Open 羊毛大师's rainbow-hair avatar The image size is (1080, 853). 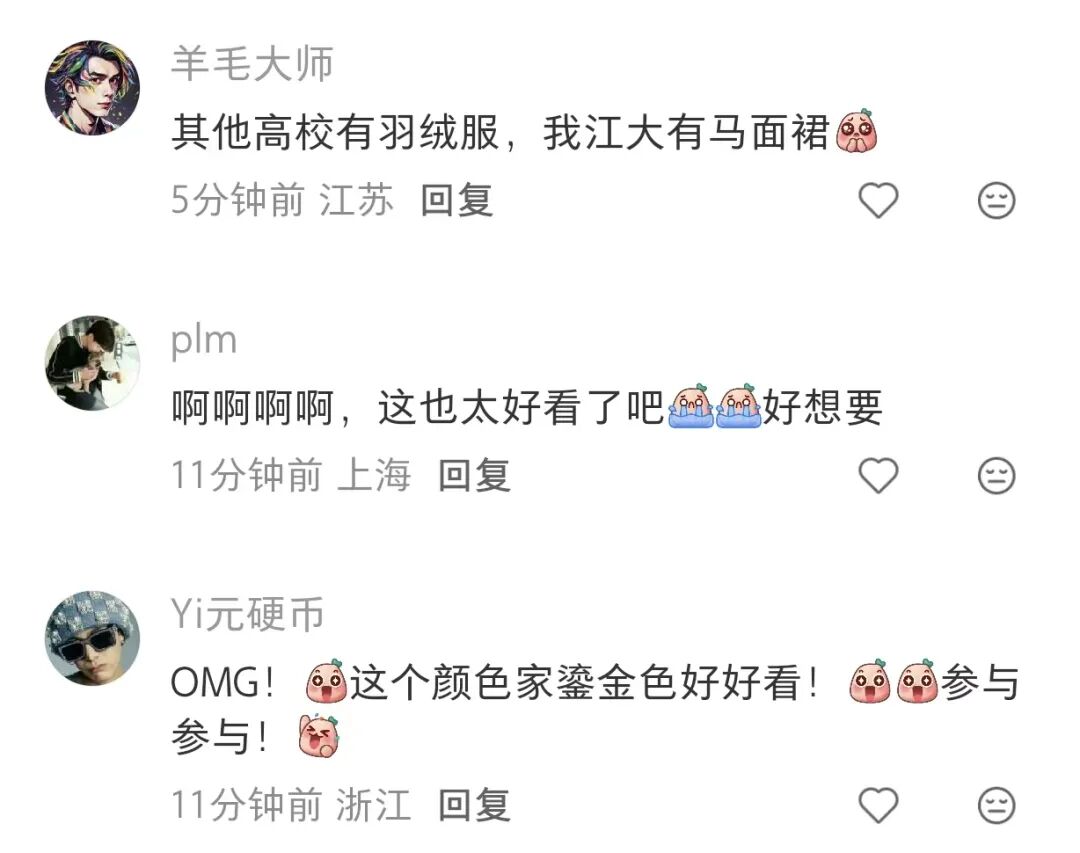[92, 88]
